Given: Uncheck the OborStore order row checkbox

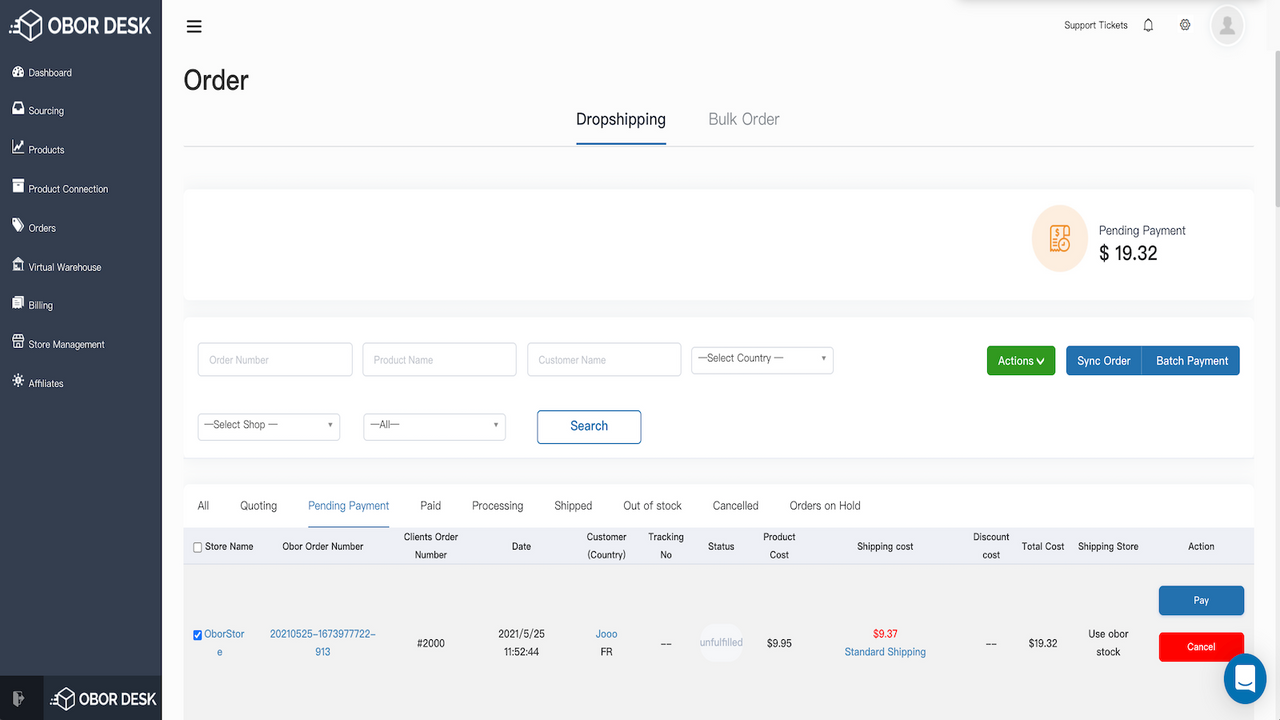Looking at the screenshot, I should click(x=197, y=634).
